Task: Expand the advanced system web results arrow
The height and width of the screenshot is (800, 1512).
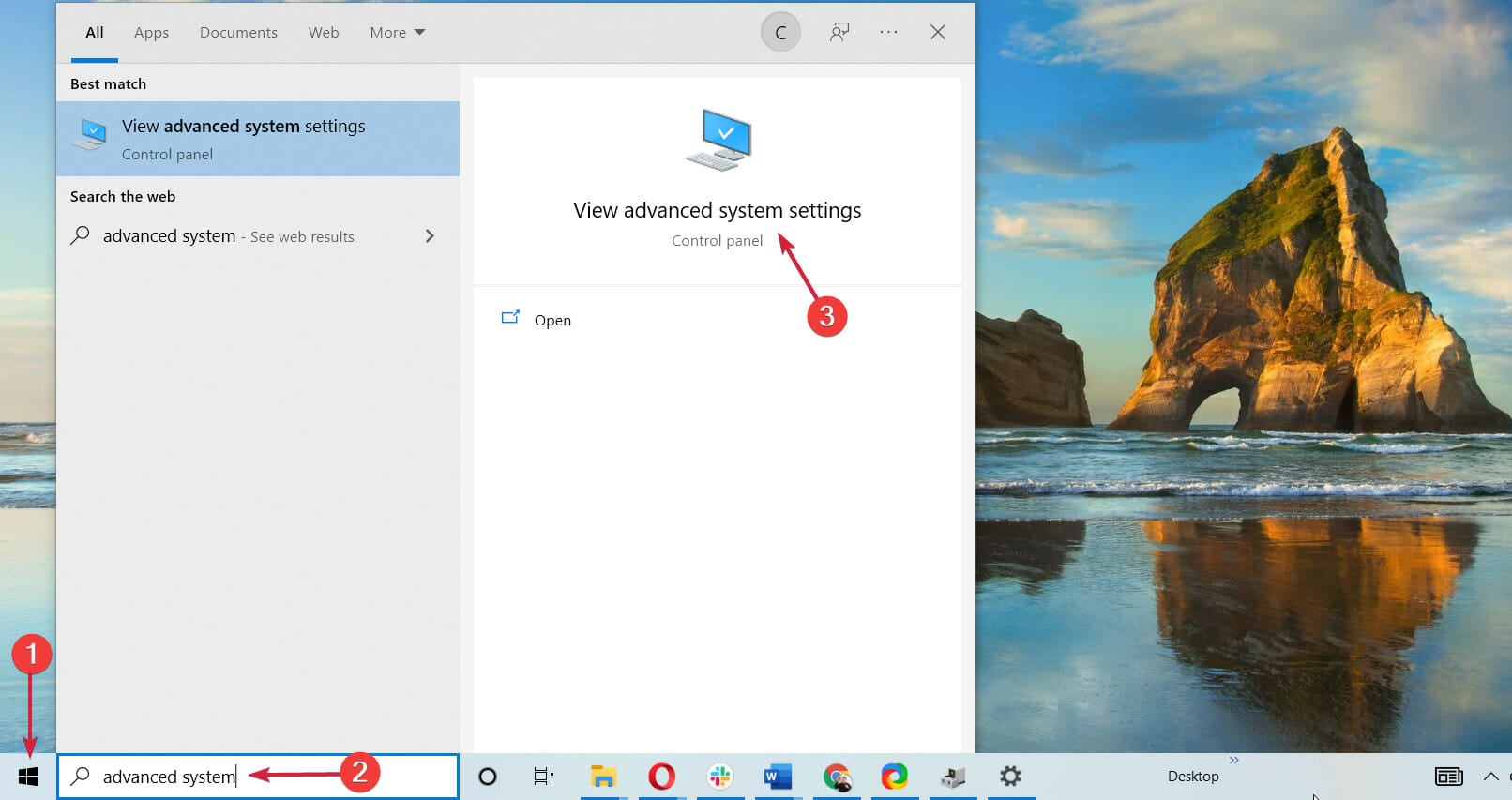Action: click(430, 236)
